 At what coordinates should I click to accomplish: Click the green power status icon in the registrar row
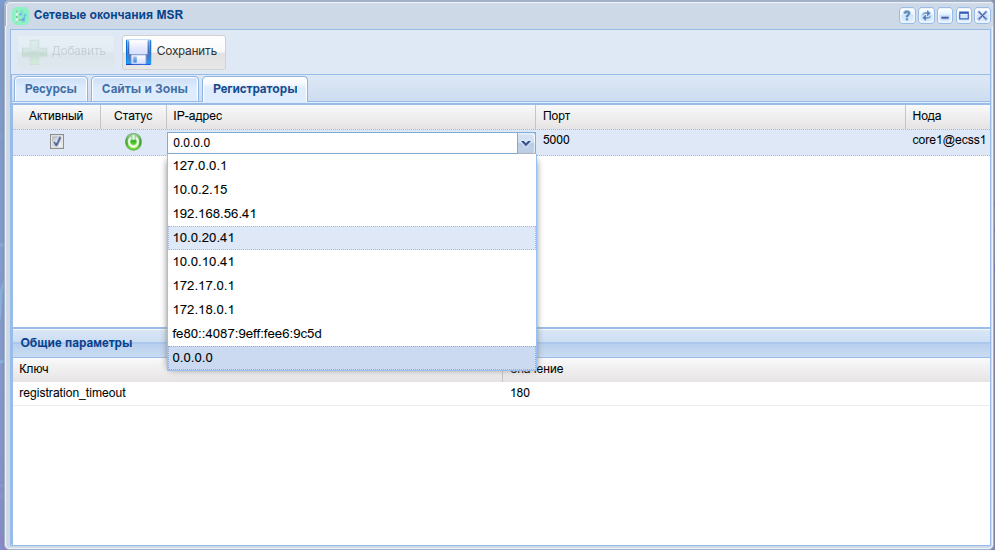(133, 141)
